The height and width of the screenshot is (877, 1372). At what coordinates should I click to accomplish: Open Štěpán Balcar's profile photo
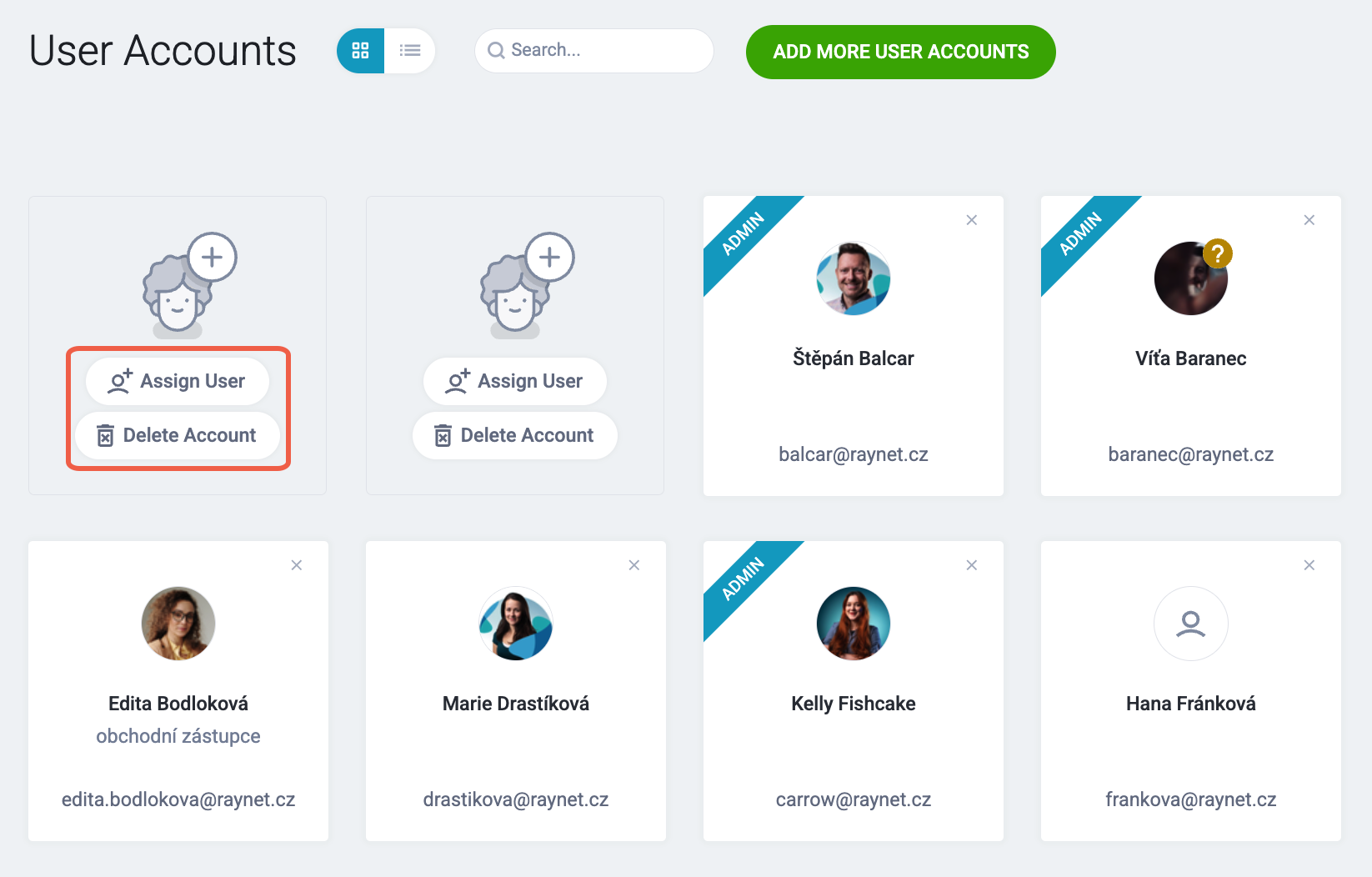coord(854,278)
